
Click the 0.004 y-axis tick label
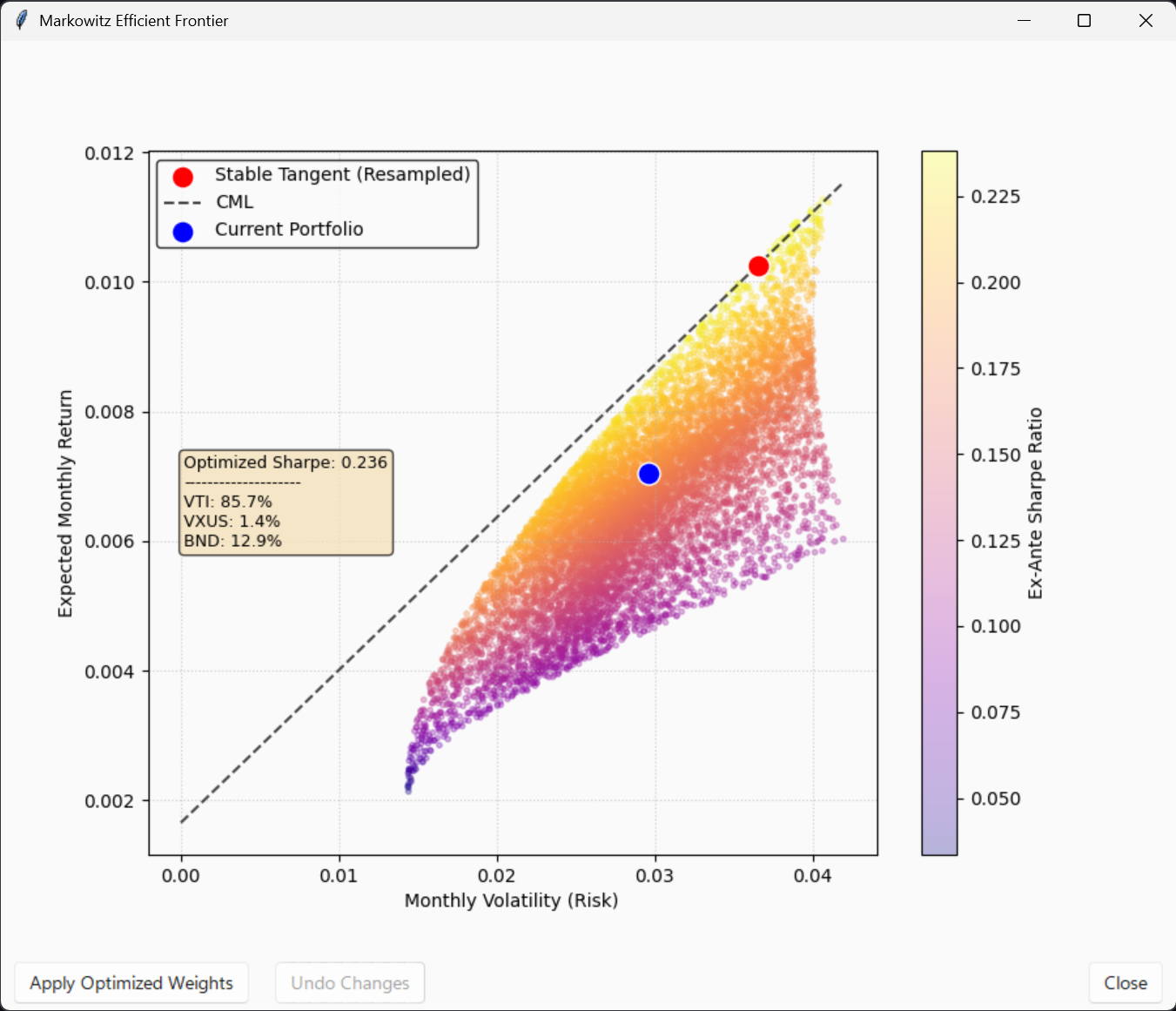pyautogui.click(x=110, y=671)
